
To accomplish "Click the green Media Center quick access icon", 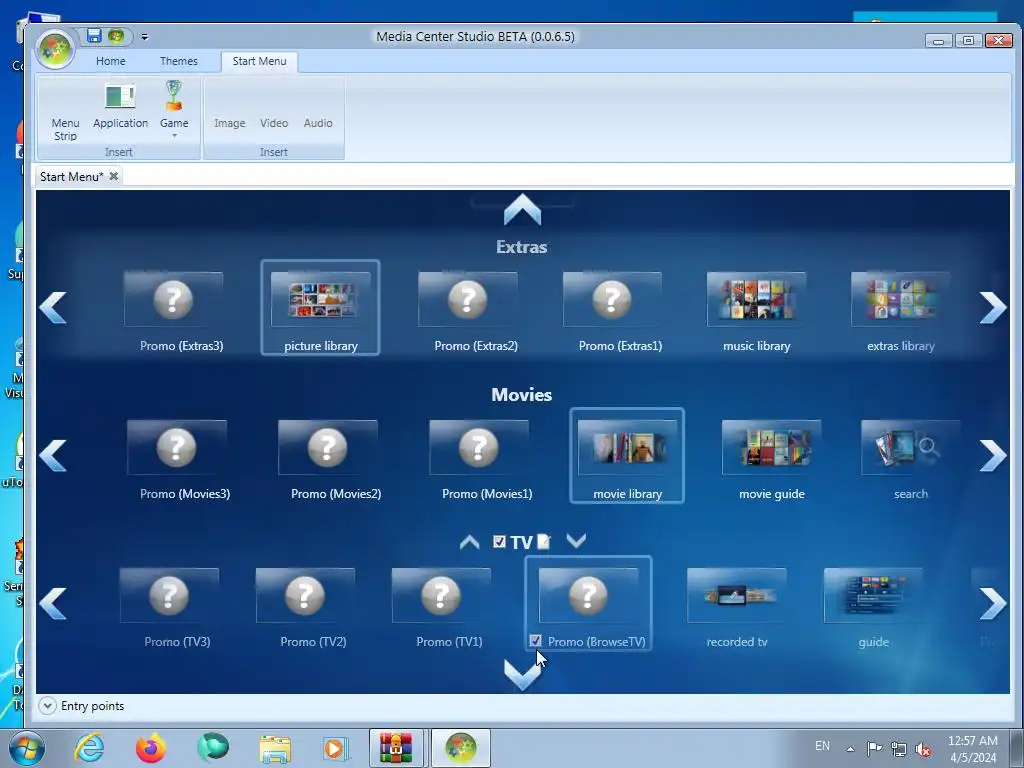I will (x=116, y=36).
